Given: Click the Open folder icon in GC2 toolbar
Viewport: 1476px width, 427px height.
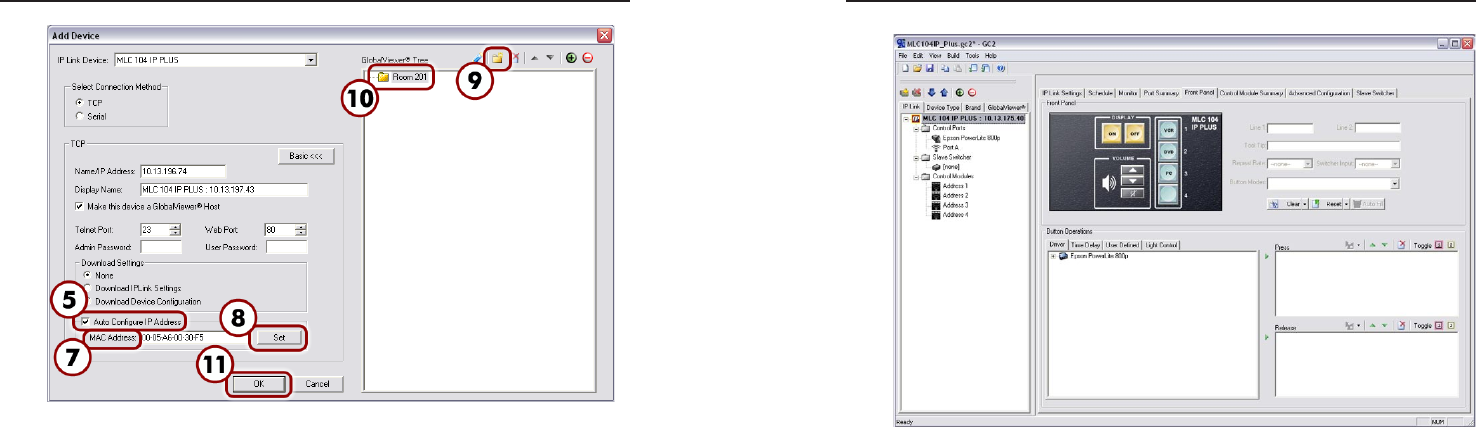Looking at the screenshot, I should pos(917,69).
